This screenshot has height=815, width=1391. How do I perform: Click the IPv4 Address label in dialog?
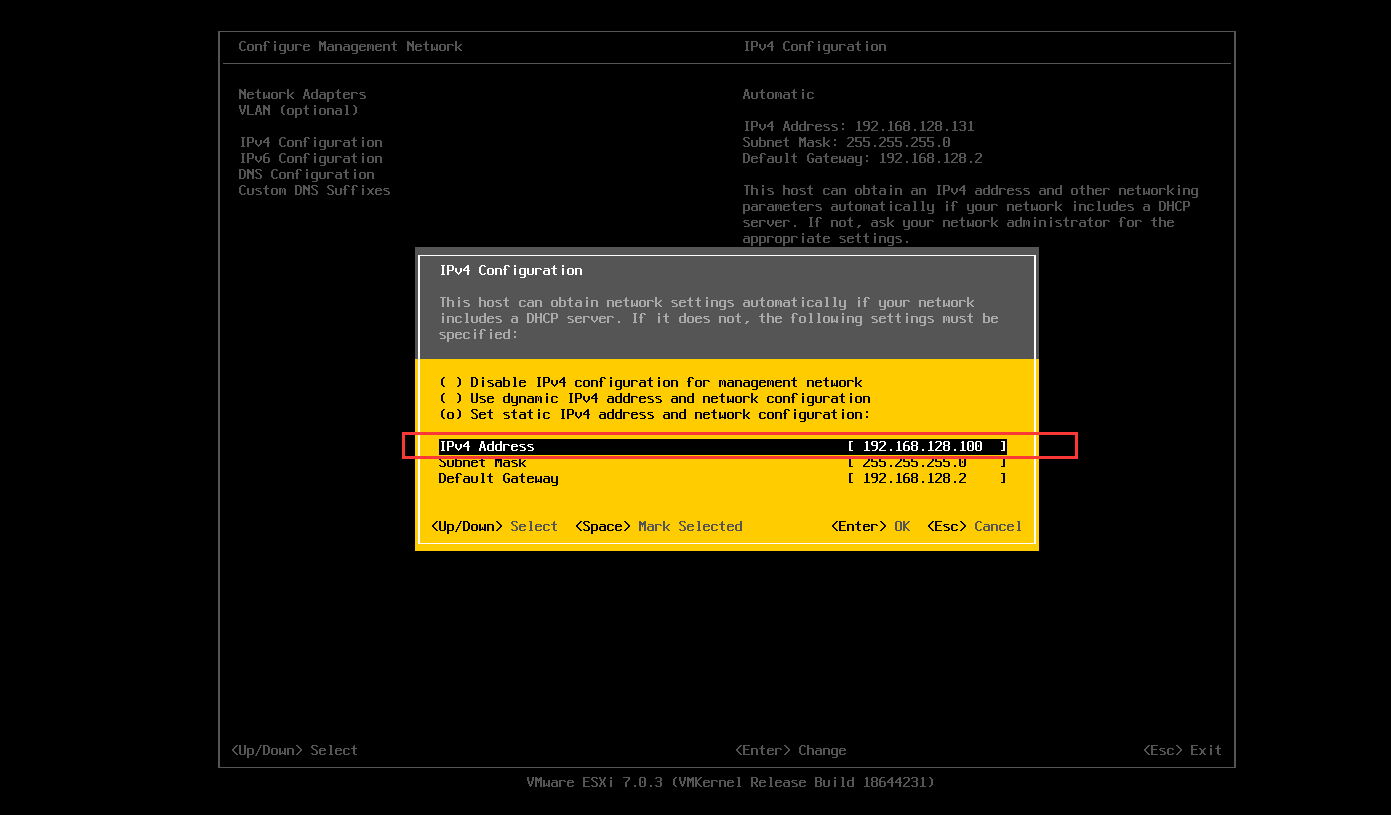tap(486, 446)
